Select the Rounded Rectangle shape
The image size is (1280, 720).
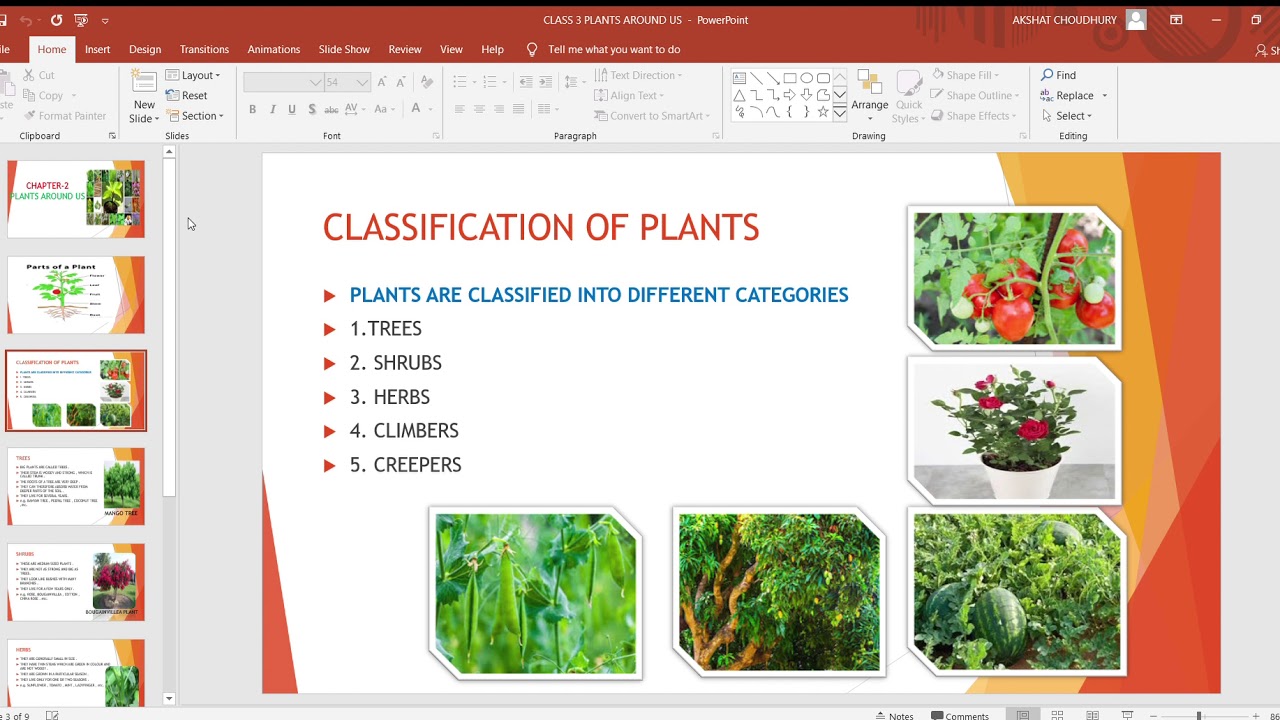tap(823, 77)
